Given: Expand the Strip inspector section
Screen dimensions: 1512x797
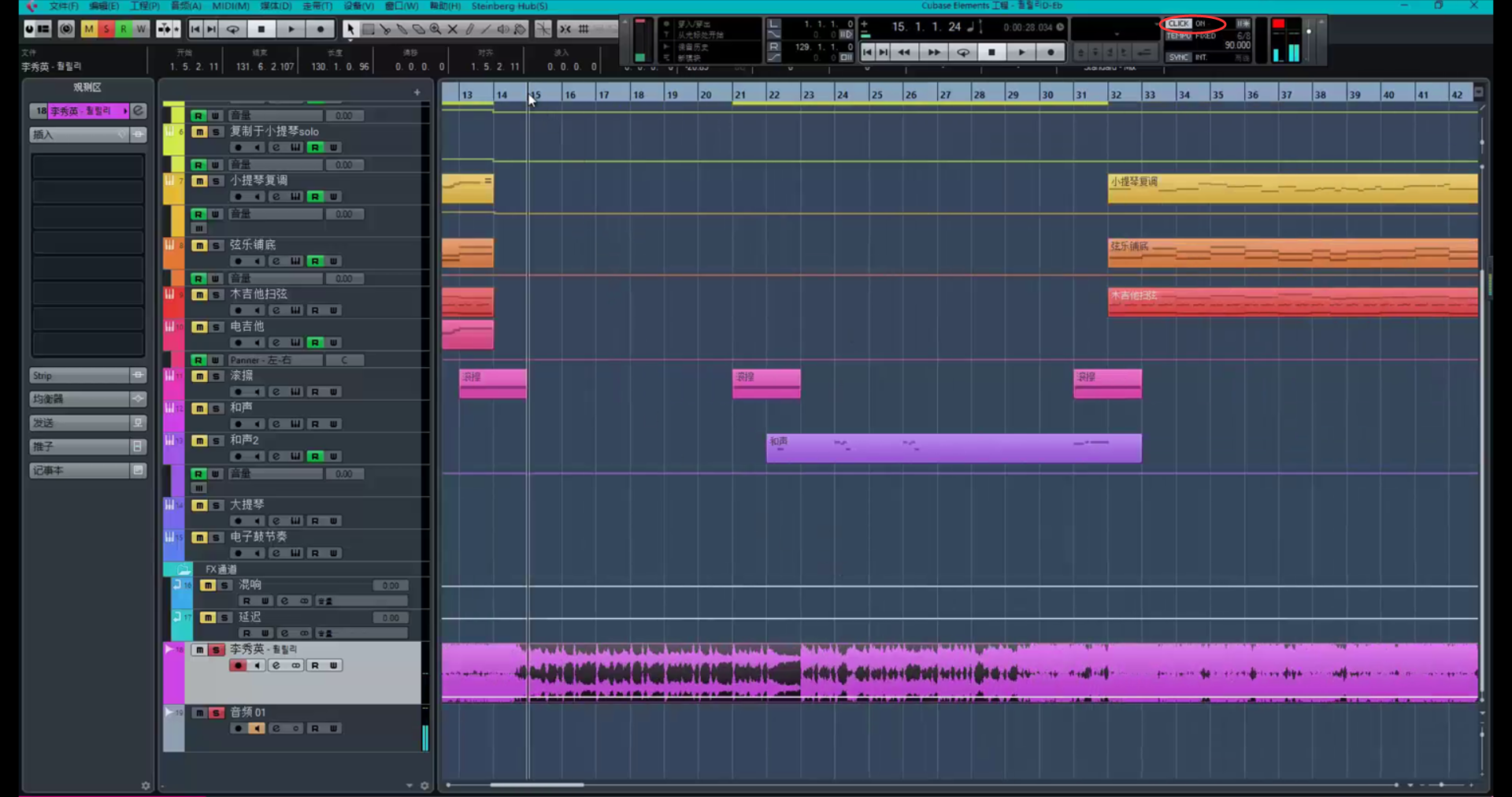Looking at the screenshot, I should [79, 376].
